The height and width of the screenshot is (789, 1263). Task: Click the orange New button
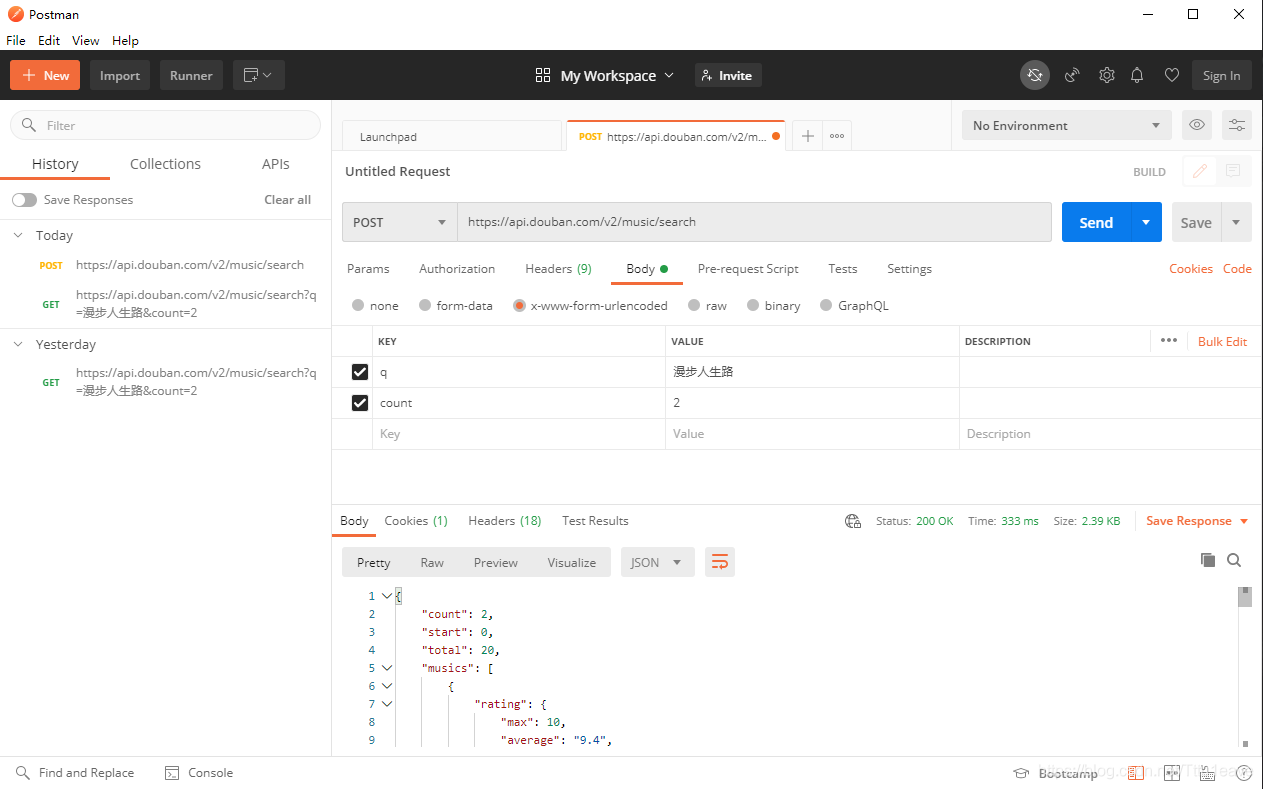pyautogui.click(x=45, y=75)
